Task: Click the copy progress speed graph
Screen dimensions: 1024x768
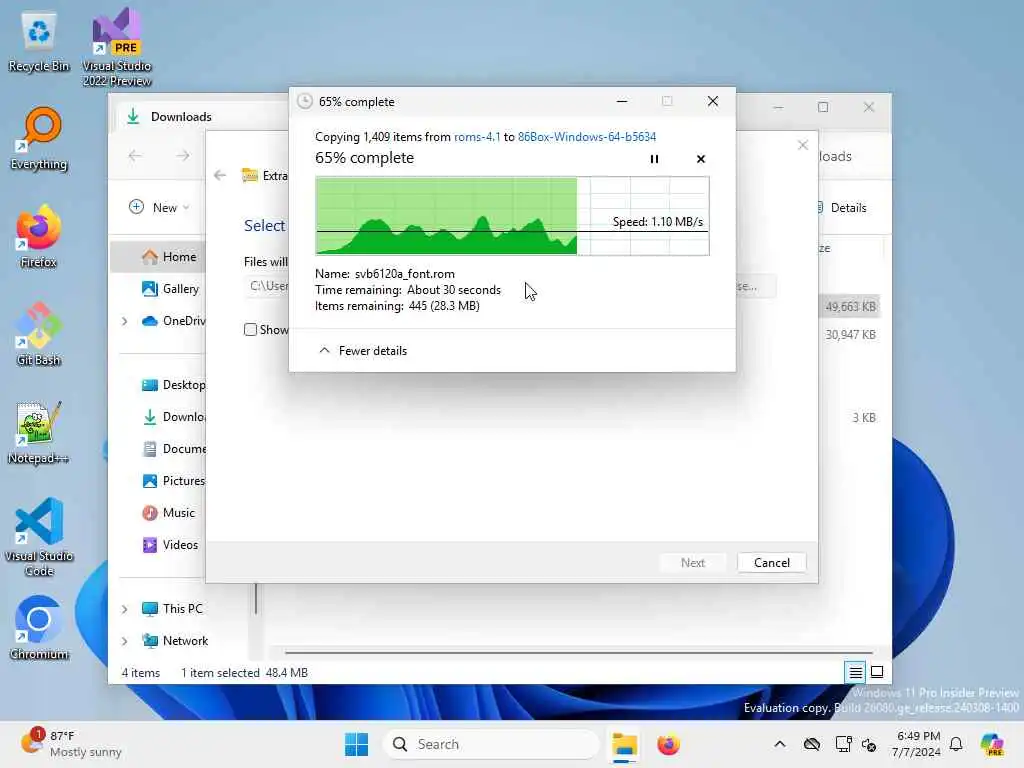Action: tap(512, 216)
